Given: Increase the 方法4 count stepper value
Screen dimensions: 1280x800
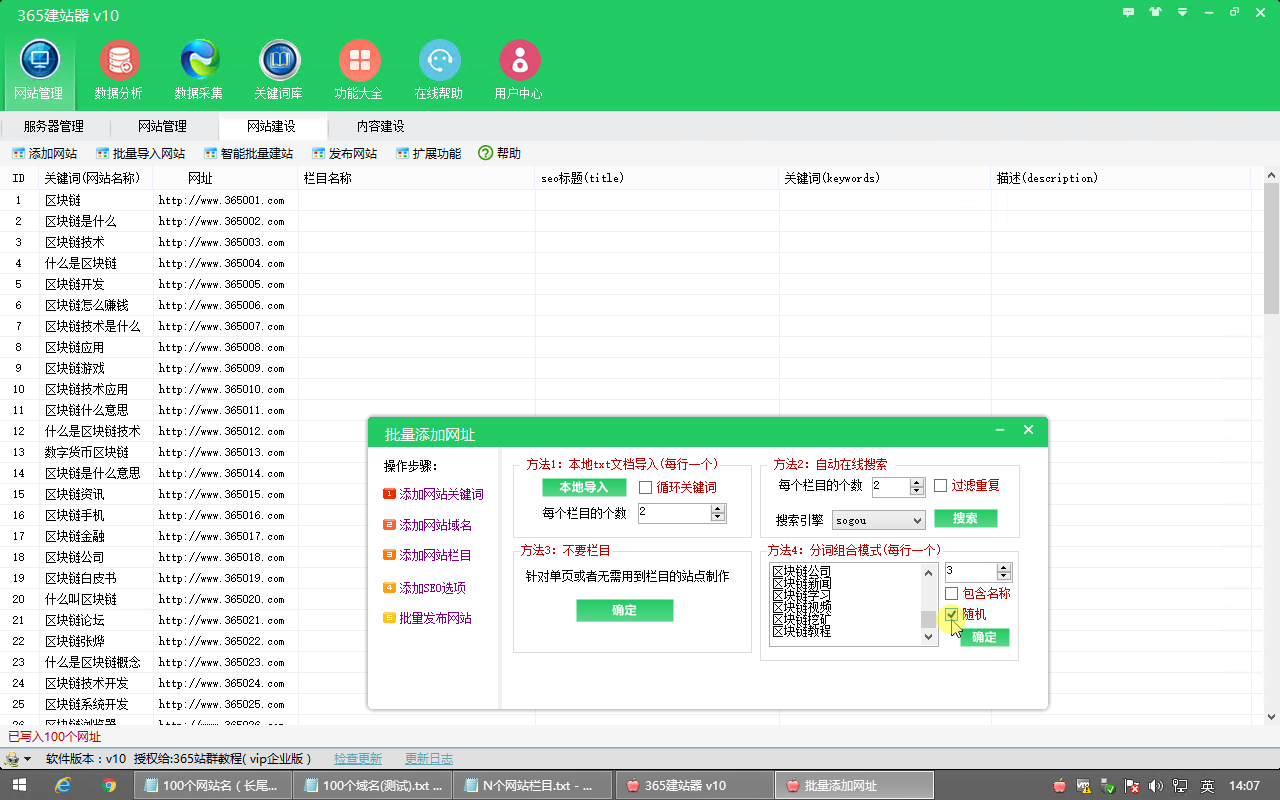Looking at the screenshot, I should pyautogui.click(x=1004, y=568).
